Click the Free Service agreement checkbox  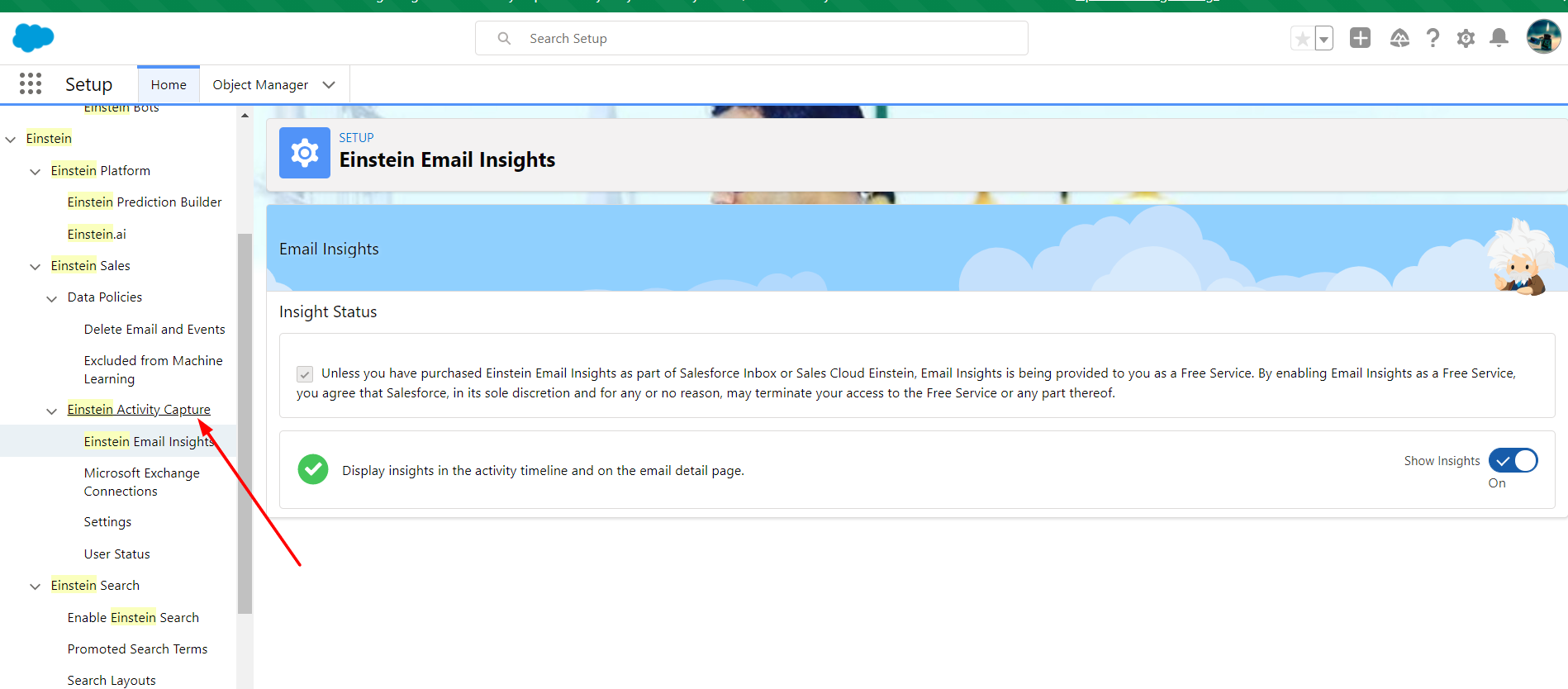coord(305,374)
